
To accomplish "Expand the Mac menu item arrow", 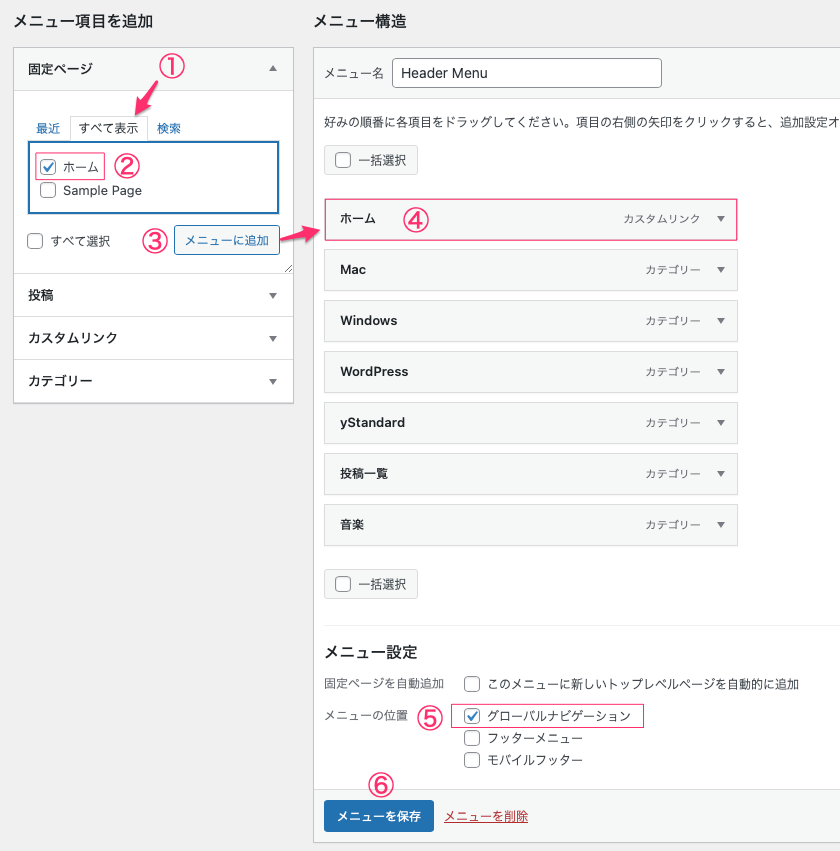I will pyautogui.click(x=720, y=270).
